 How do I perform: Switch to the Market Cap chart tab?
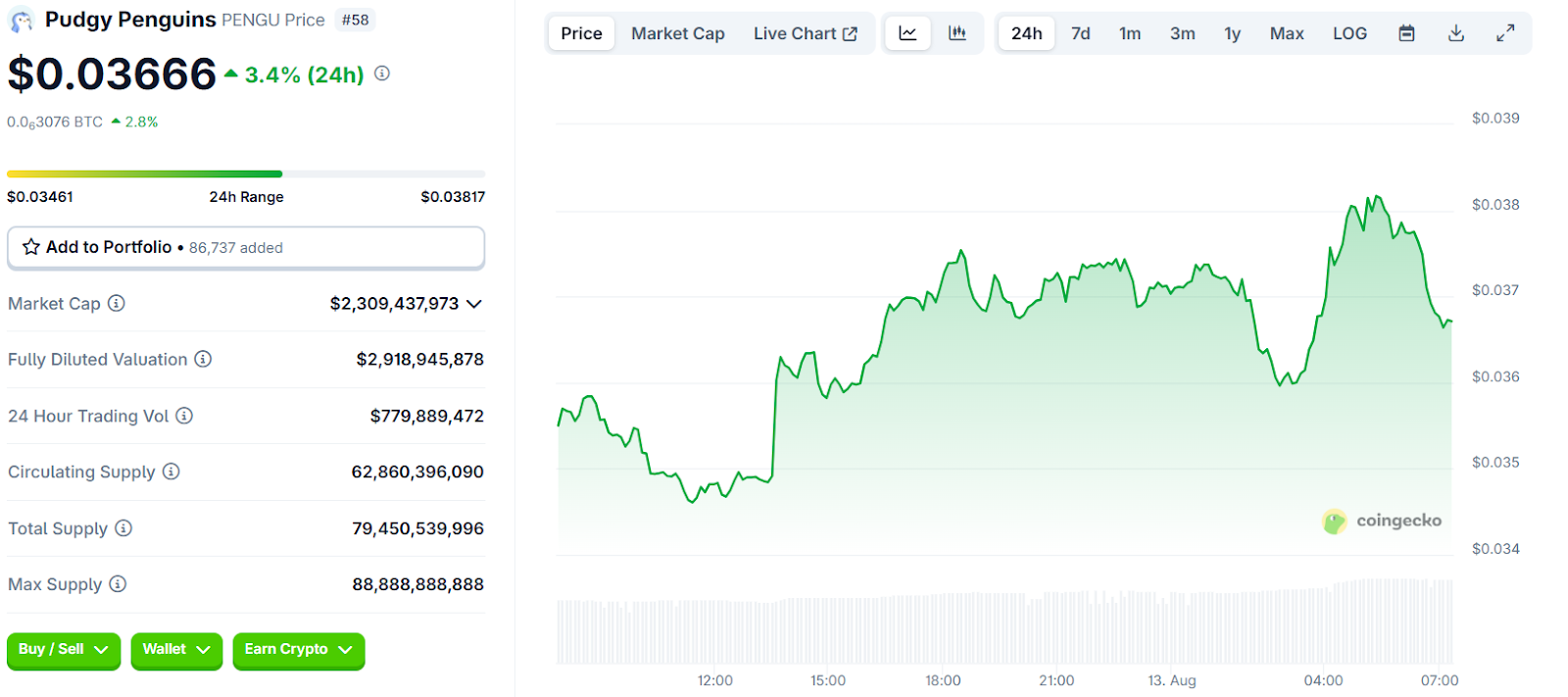677,33
